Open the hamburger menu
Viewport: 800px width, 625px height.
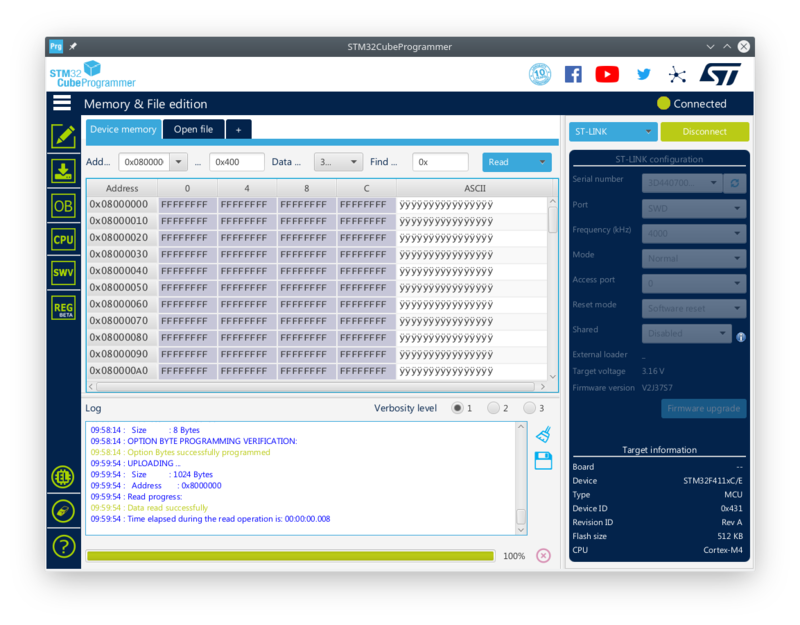62,103
